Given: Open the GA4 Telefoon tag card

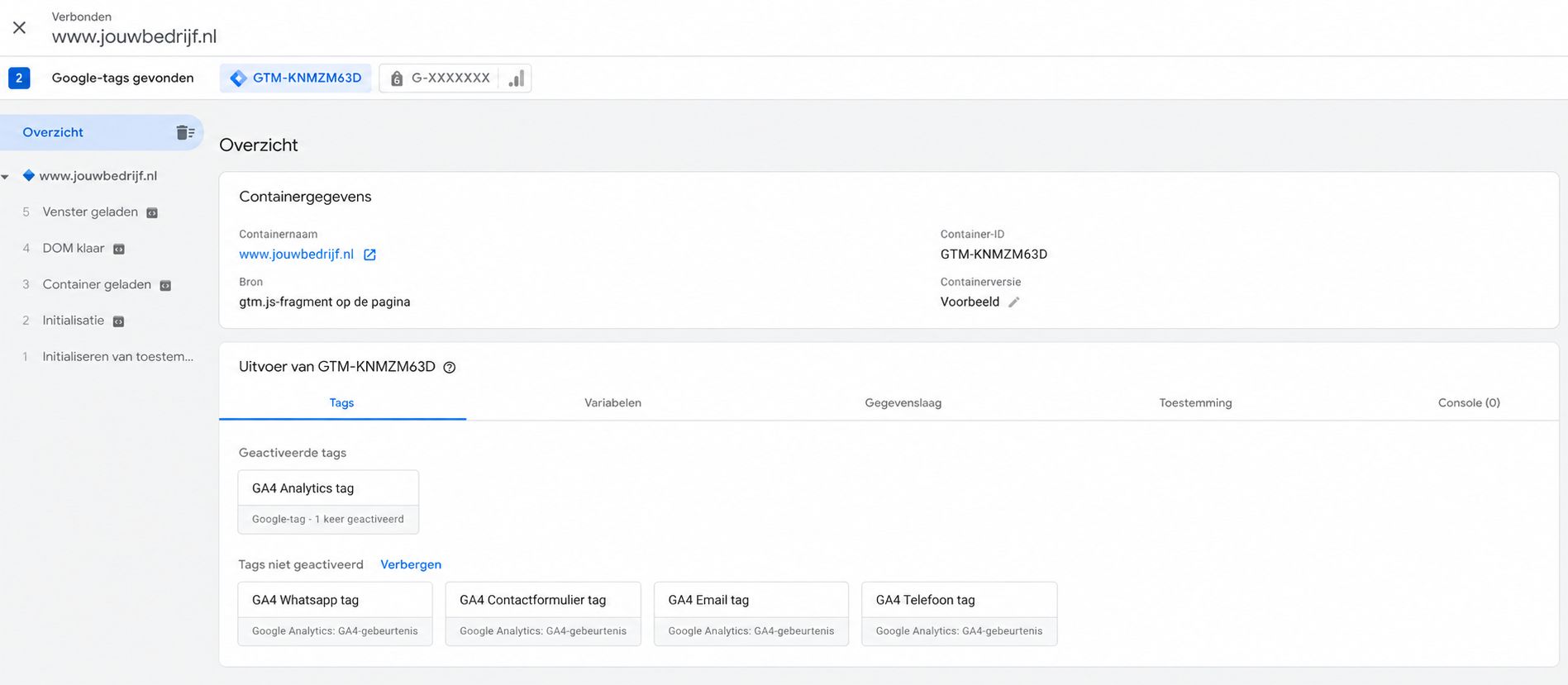Looking at the screenshot, I should [959, 614].
